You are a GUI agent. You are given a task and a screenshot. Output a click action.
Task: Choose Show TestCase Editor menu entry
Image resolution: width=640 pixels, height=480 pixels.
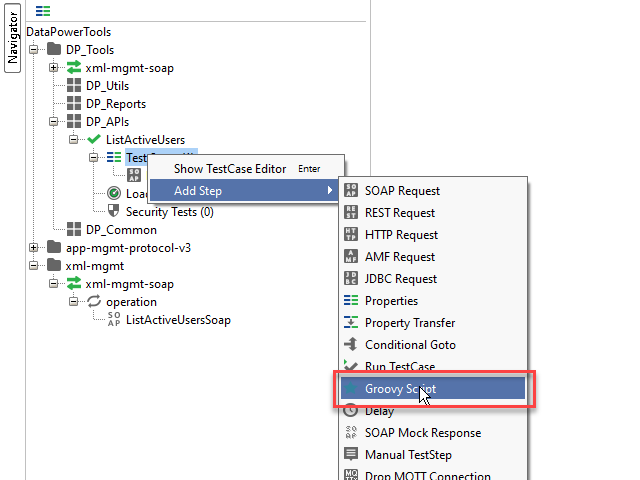(x=230, y=169)
